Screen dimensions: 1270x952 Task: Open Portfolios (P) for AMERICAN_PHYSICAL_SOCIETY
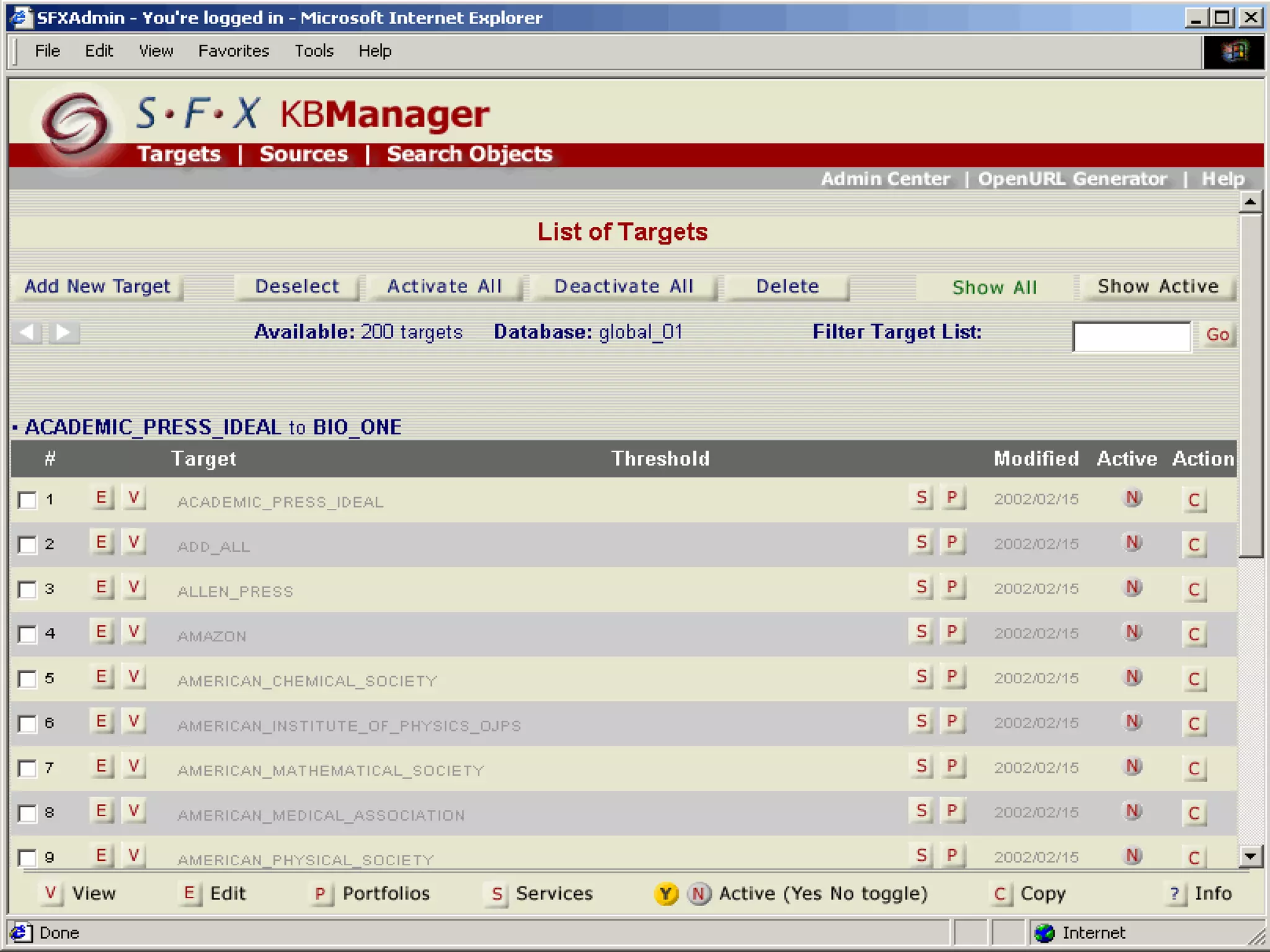(x=952, y=856)
